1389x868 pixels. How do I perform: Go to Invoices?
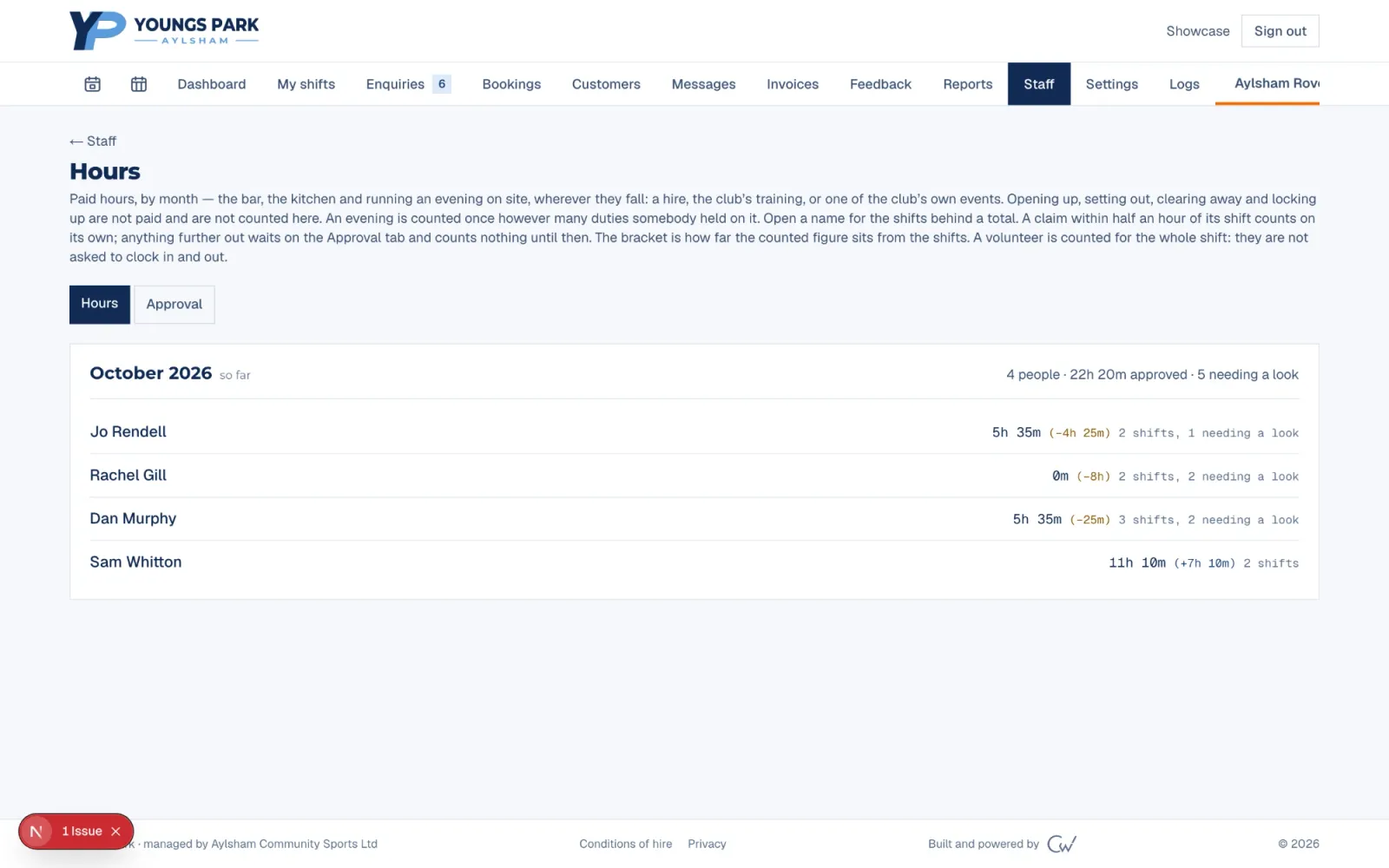793,84
